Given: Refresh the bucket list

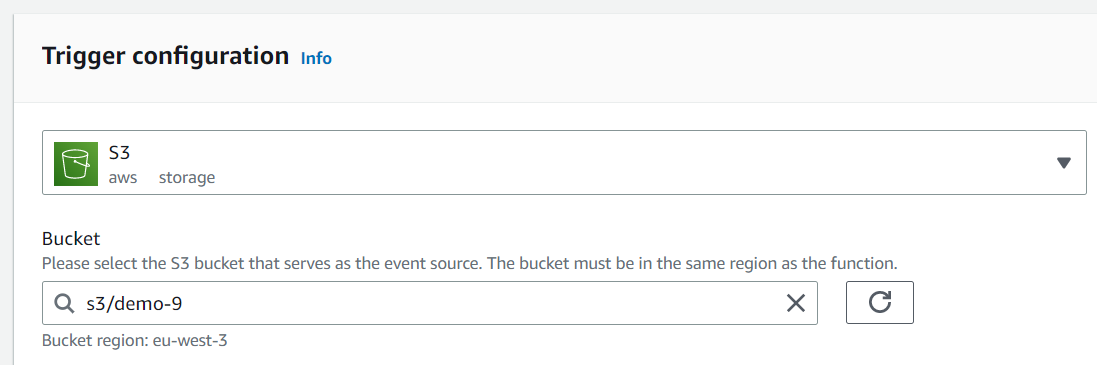Looking at the screenshot, I should (879, 303).
